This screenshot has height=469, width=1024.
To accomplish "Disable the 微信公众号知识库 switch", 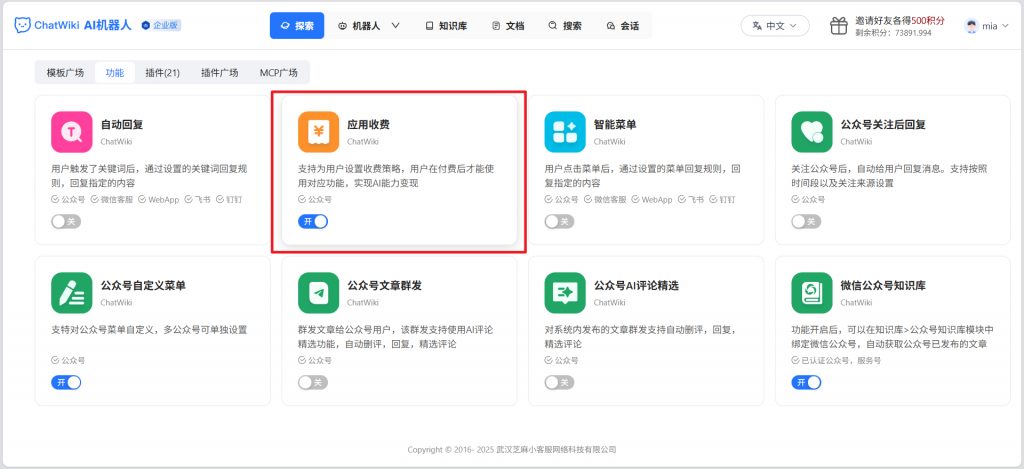I will [x=806, y=382].
